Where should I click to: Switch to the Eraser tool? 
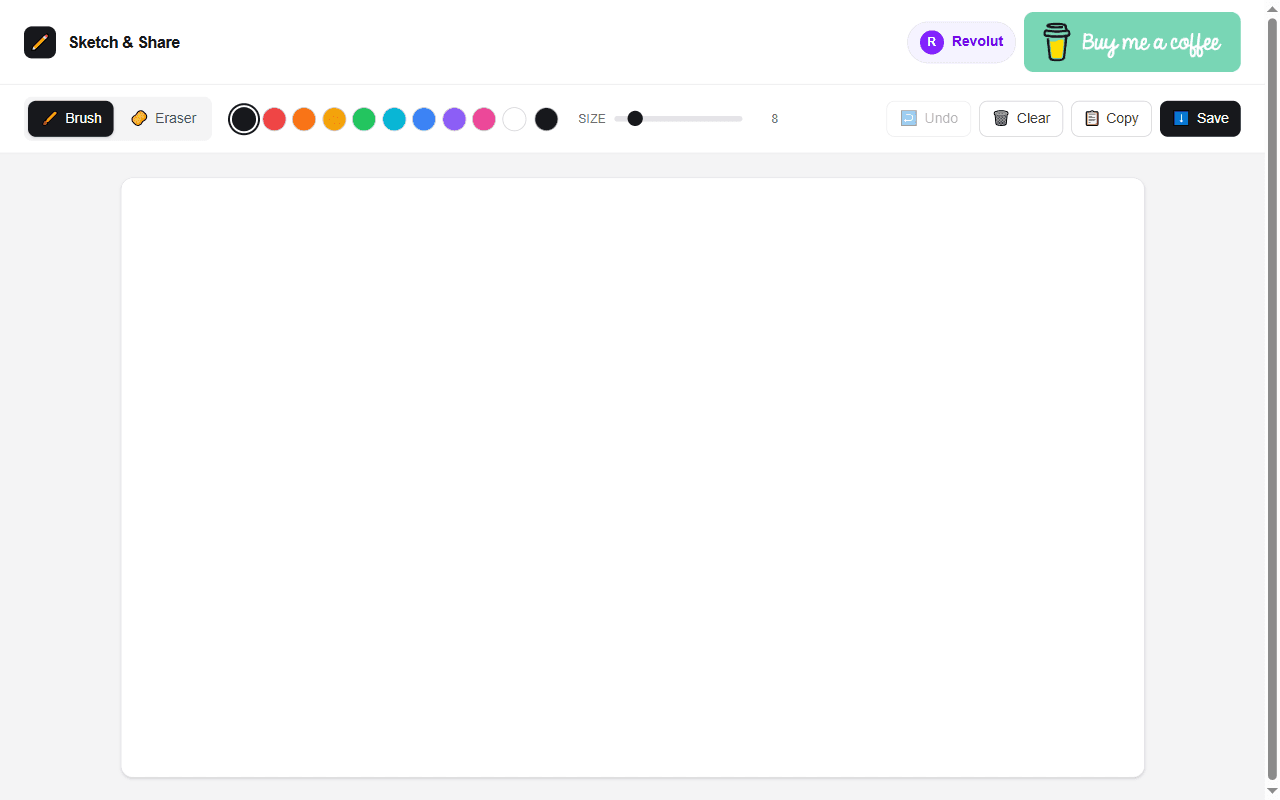(x=164, y=118)
